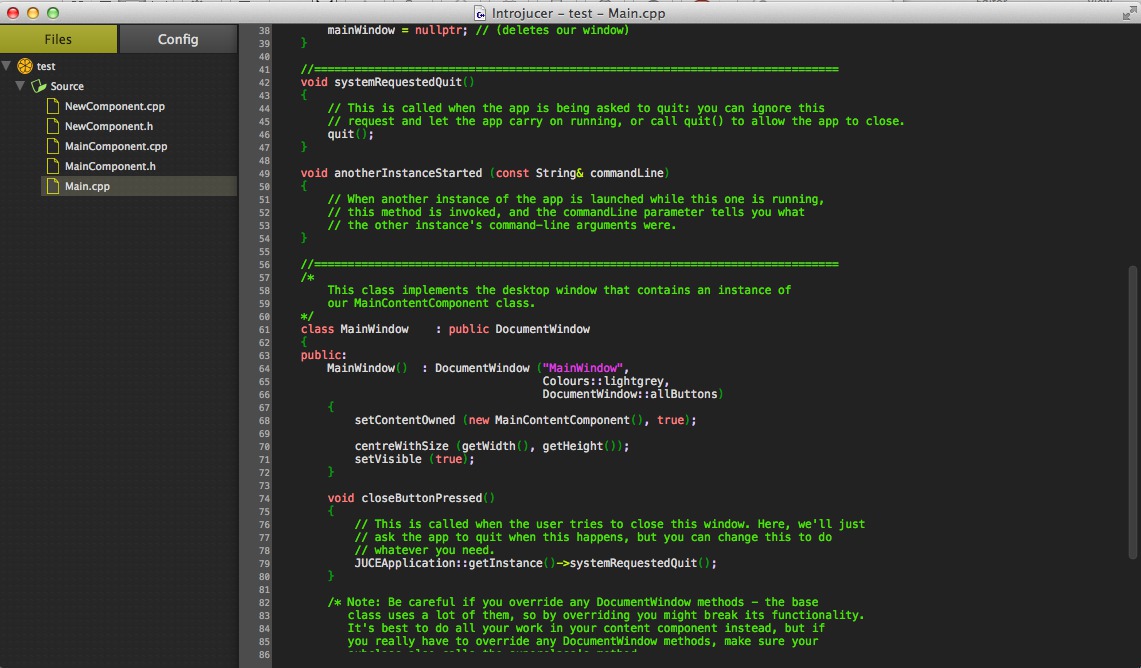
Task: Select MainComponent.cpp in the tree
Action: [116, 146]
